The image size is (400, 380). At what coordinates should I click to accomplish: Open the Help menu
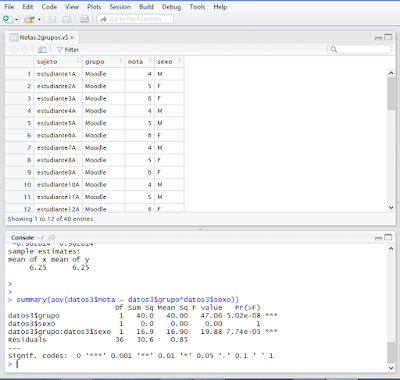click(x=220, y=7)
